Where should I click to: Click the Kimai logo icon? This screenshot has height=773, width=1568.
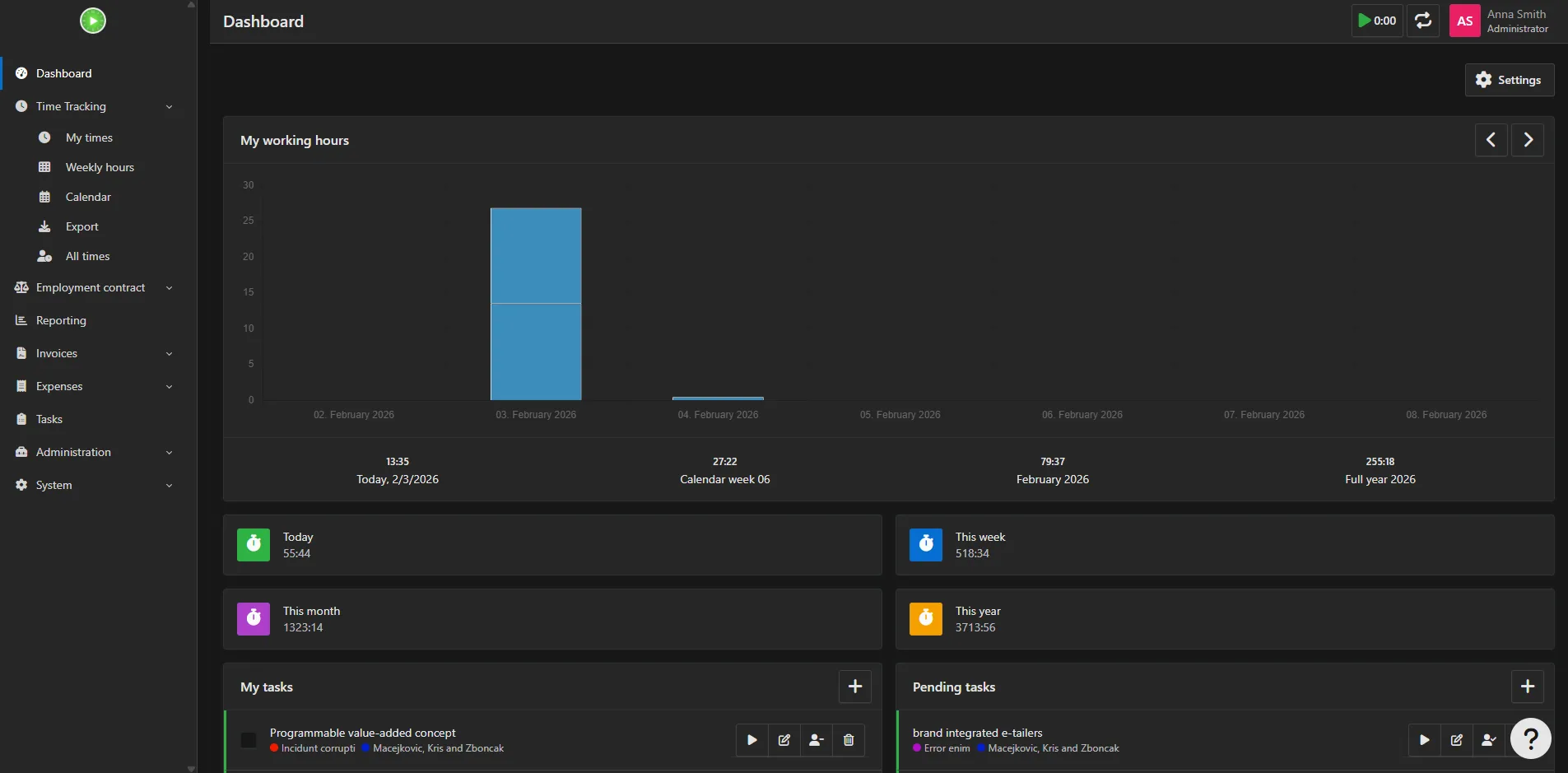point(93,21)
